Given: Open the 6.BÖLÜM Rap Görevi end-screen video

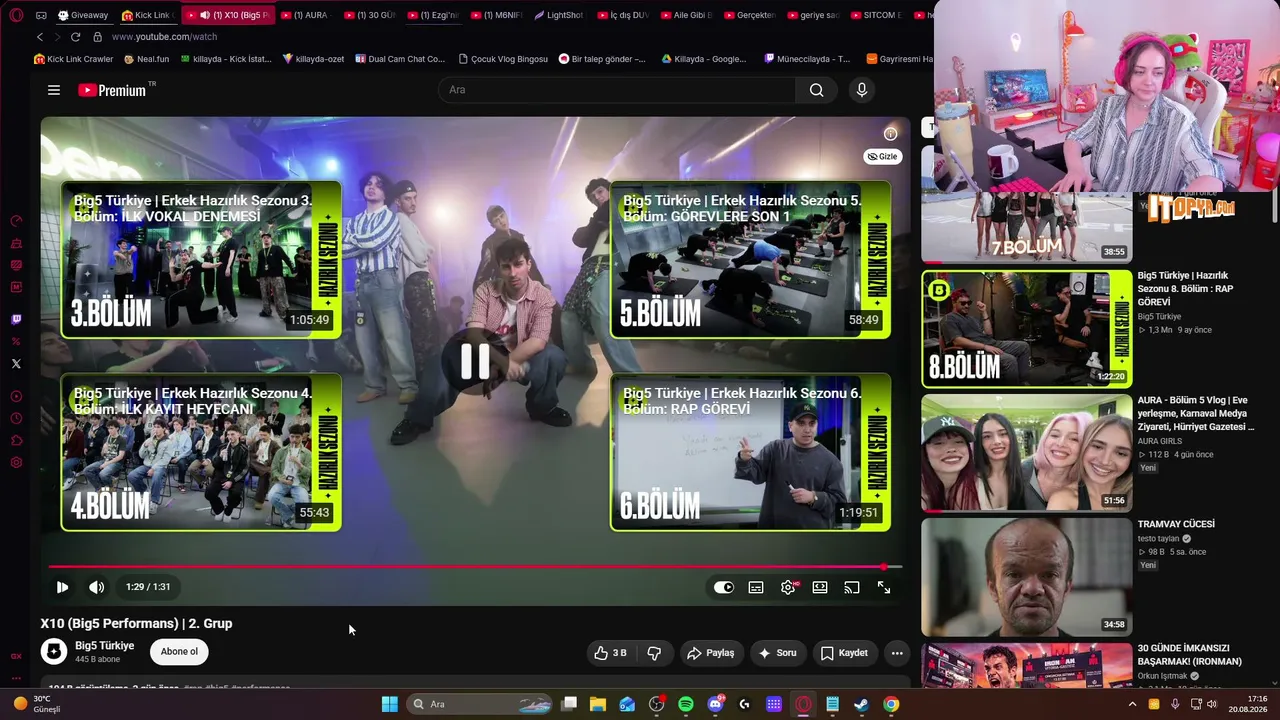Looking at the screenshot, I should pos(750,452).
